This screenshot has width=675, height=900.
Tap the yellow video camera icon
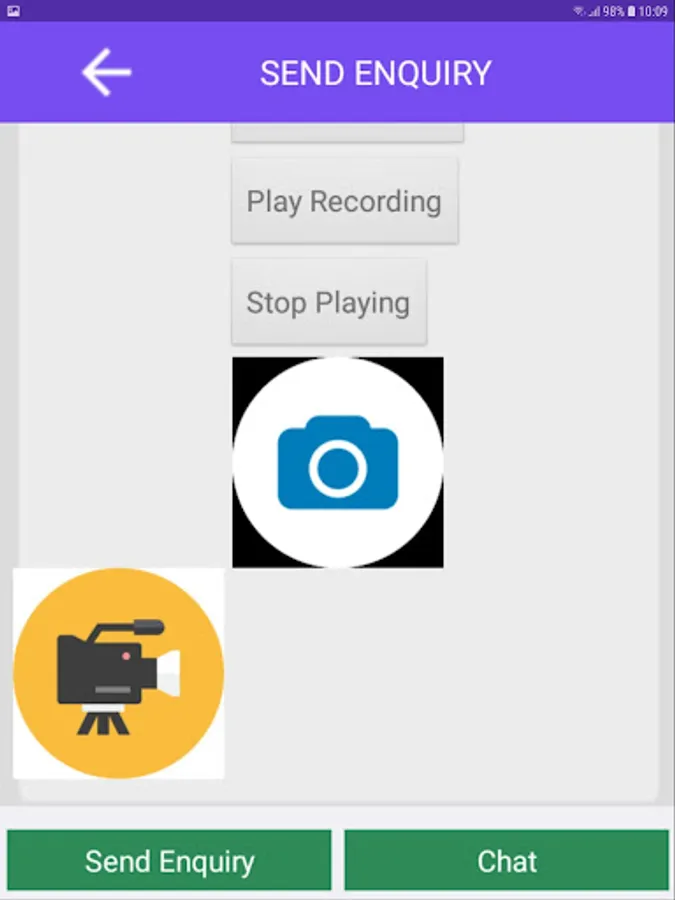(x=119, y=673)
